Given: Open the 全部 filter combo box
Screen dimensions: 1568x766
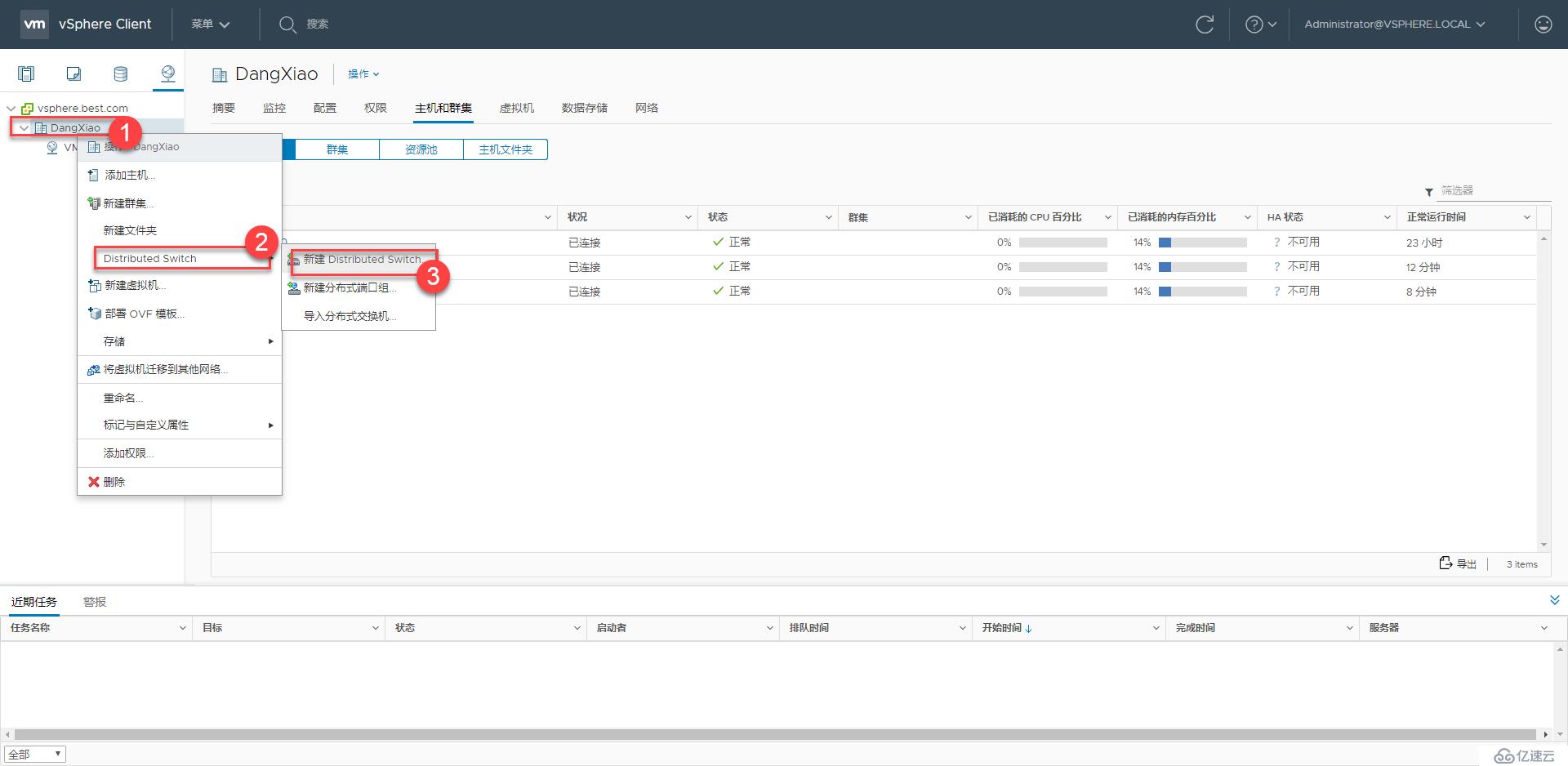Looking at the screenshot, I should pyautogui.click(x=35, y=755).
